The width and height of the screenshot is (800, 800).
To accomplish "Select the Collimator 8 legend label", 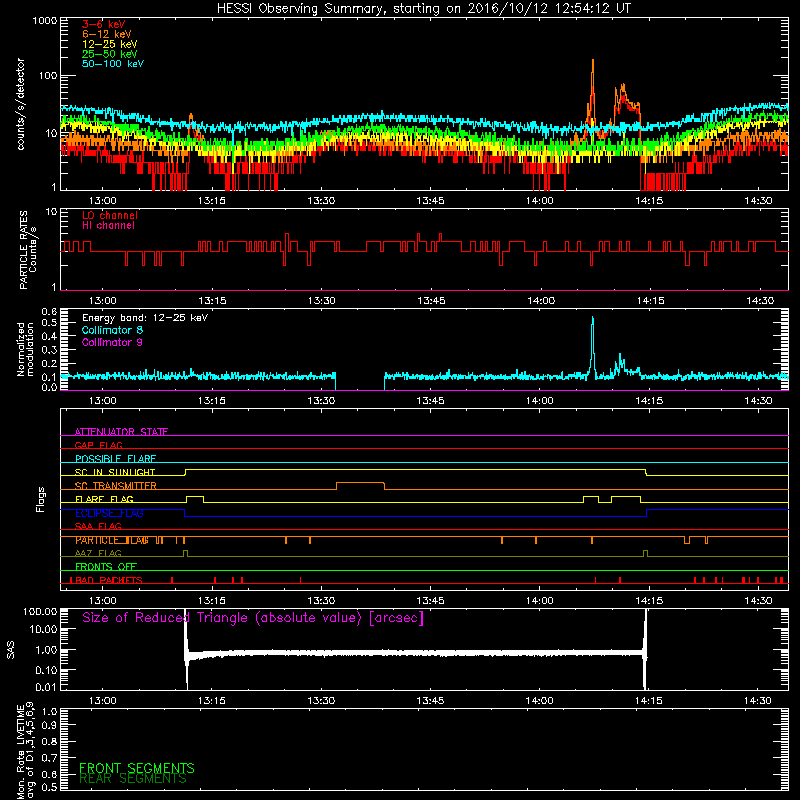I will pyautogui.click(x=112, y=330).
